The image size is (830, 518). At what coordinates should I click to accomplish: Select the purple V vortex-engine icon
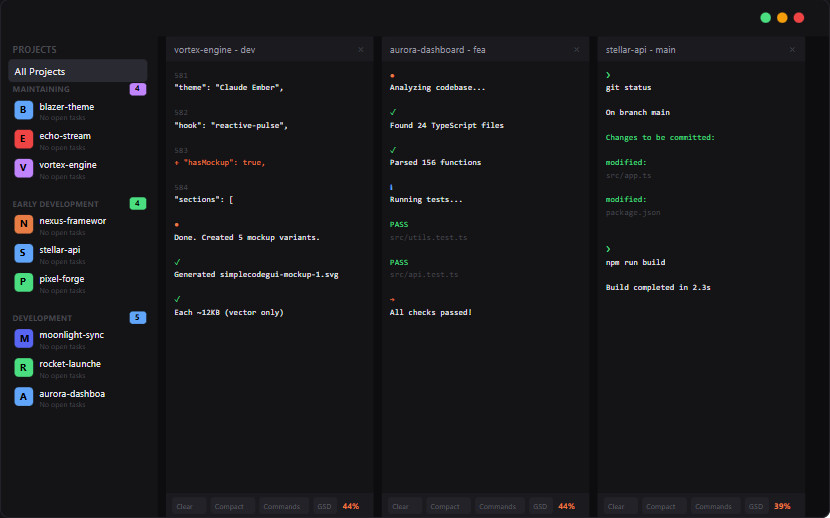point(23,168)
